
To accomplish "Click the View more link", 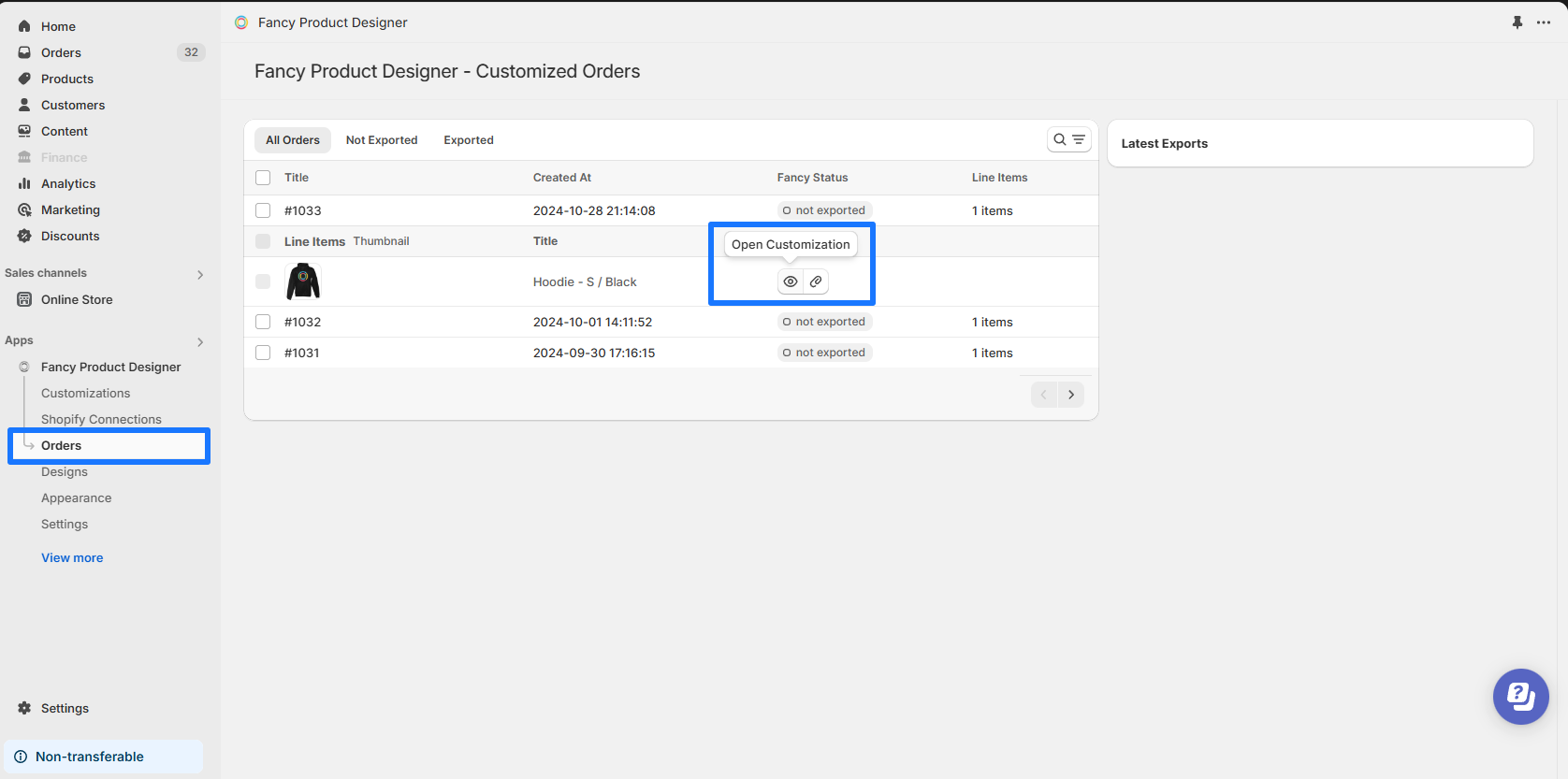I will (72, 558).
